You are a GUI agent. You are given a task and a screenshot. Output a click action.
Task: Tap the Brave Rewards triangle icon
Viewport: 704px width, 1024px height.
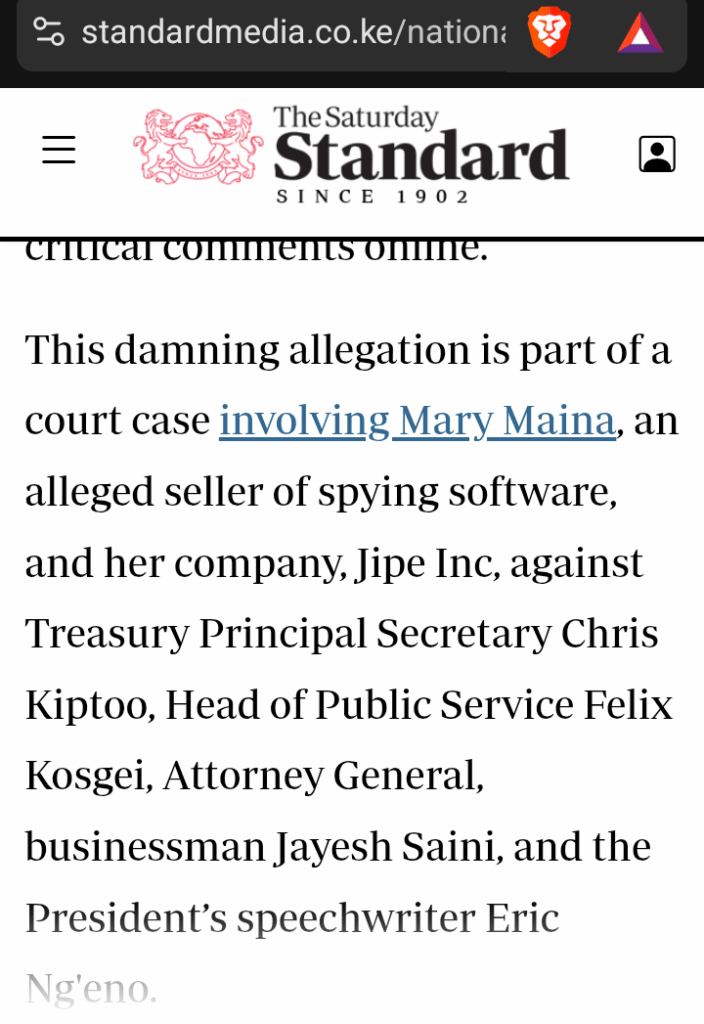coord(640,33)
